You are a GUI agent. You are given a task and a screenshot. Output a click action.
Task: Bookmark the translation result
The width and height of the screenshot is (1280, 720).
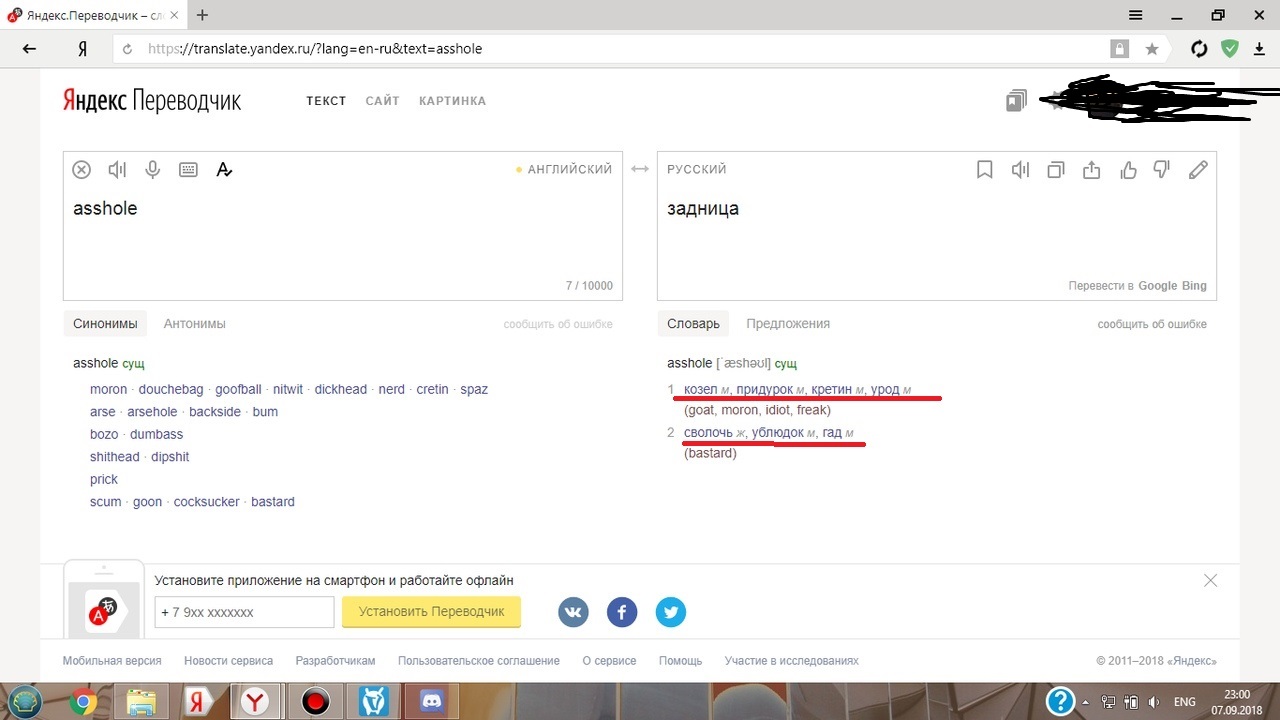(x=984, y=170)
